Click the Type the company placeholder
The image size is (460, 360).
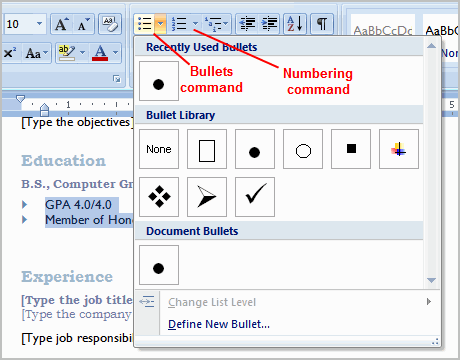coord(76,314)
